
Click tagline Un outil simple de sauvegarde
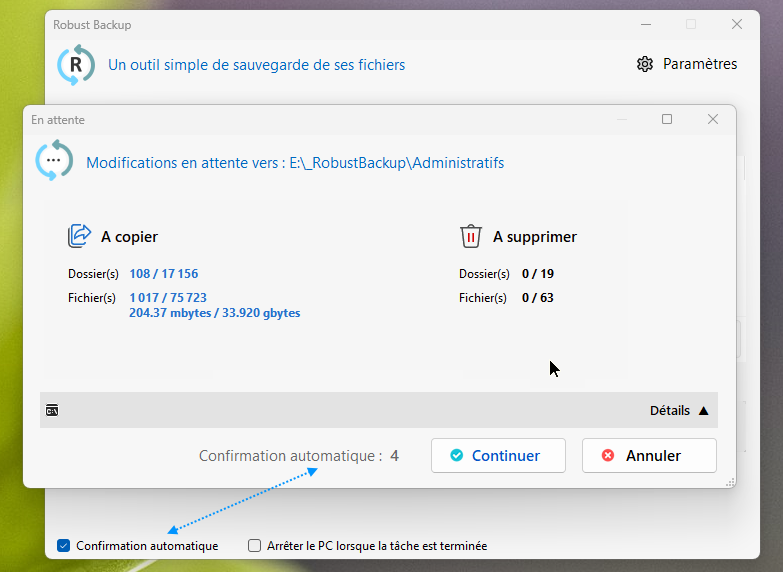click(x=256, y=65)
